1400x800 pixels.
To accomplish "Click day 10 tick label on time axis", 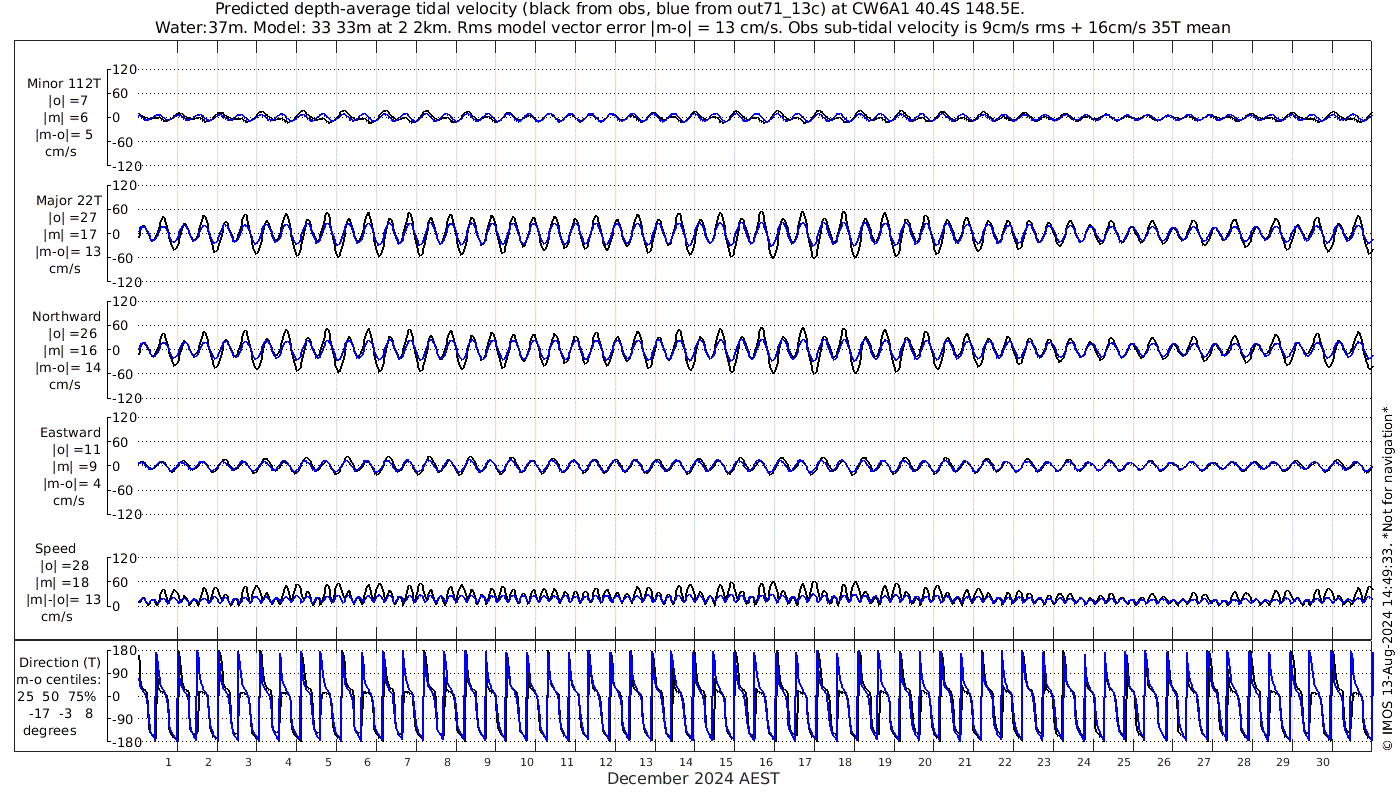I will click(526, 762).
